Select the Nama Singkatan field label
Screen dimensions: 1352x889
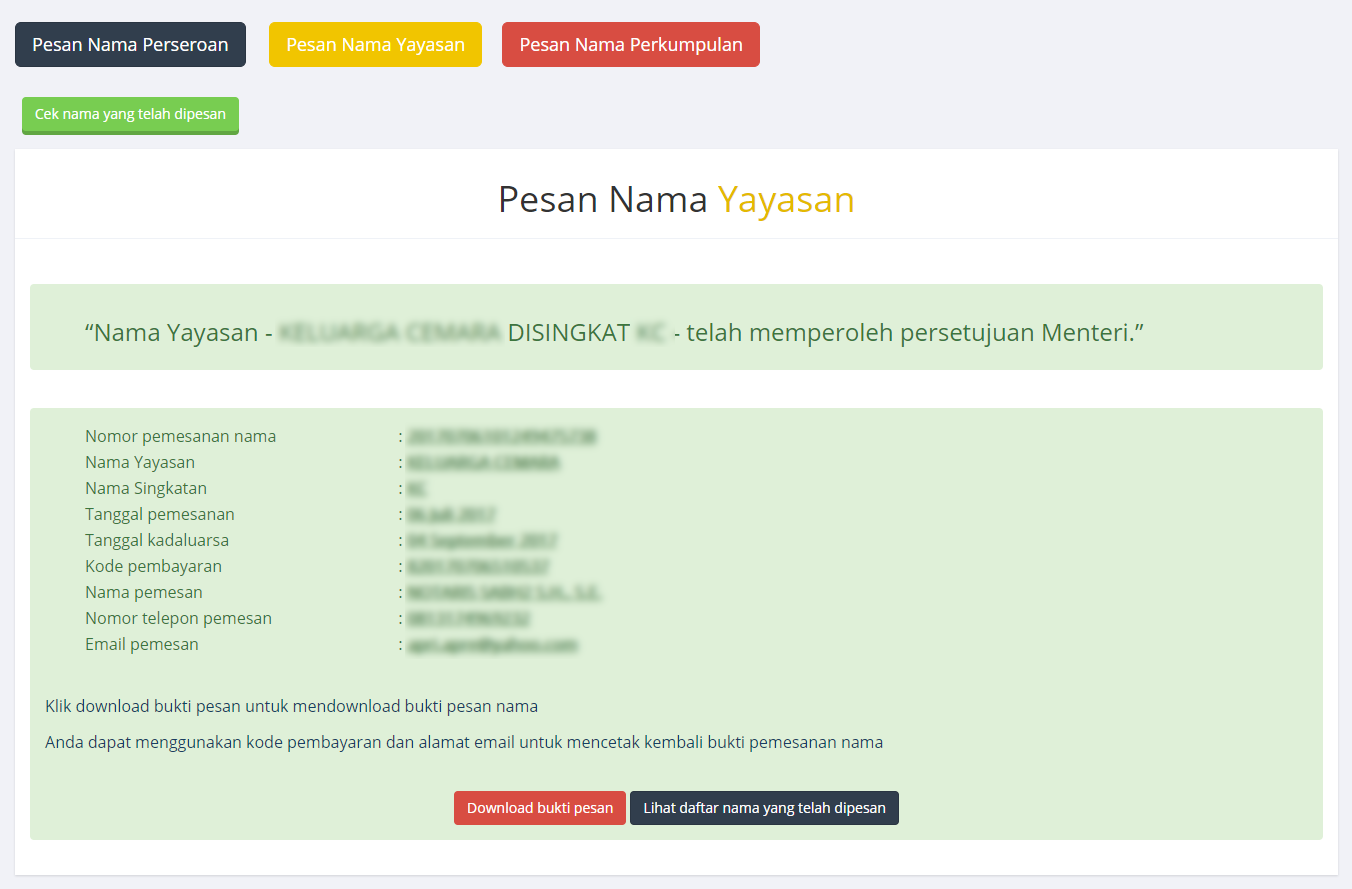146,488
